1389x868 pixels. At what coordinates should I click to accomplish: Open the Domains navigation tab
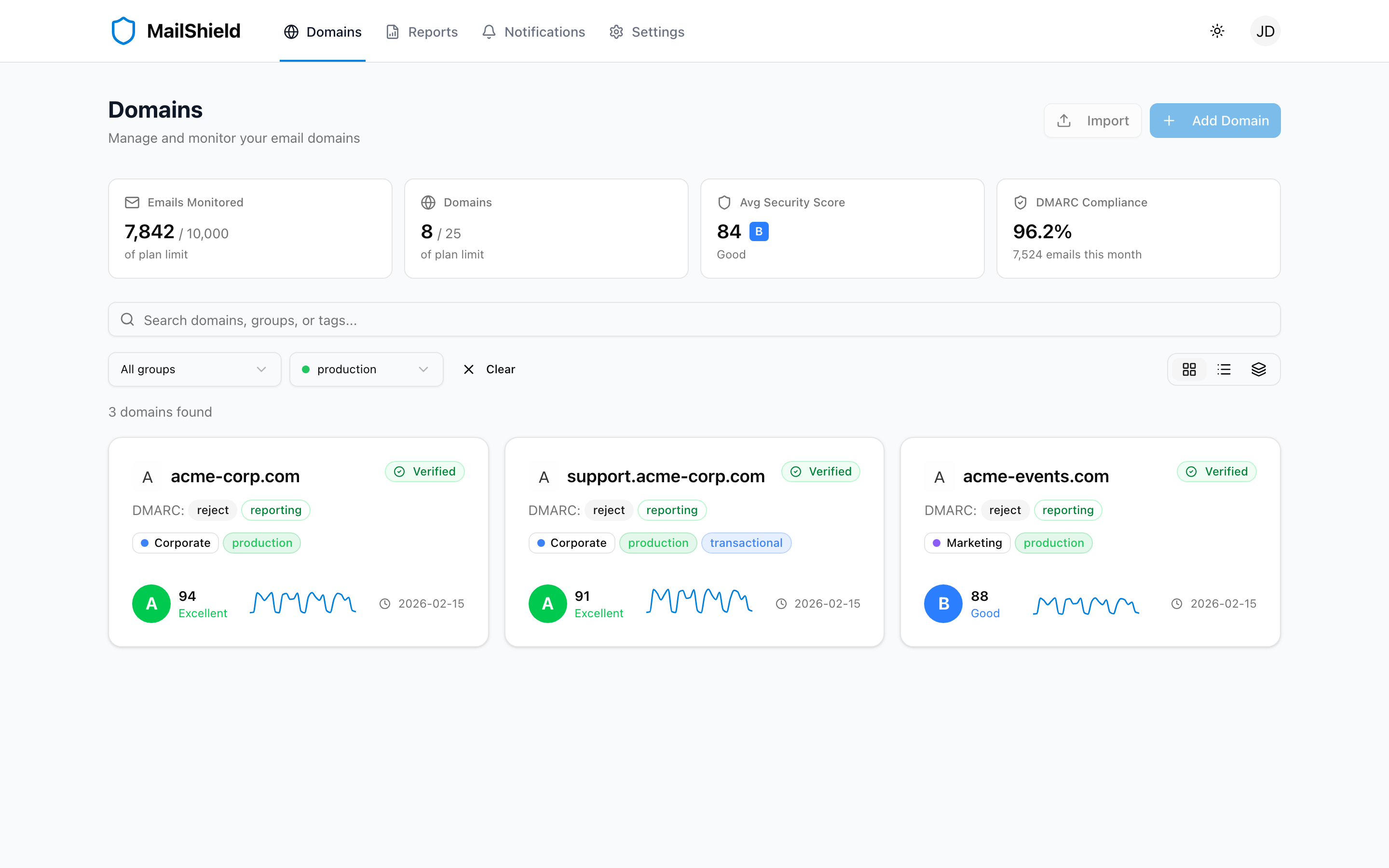[323, 31]
